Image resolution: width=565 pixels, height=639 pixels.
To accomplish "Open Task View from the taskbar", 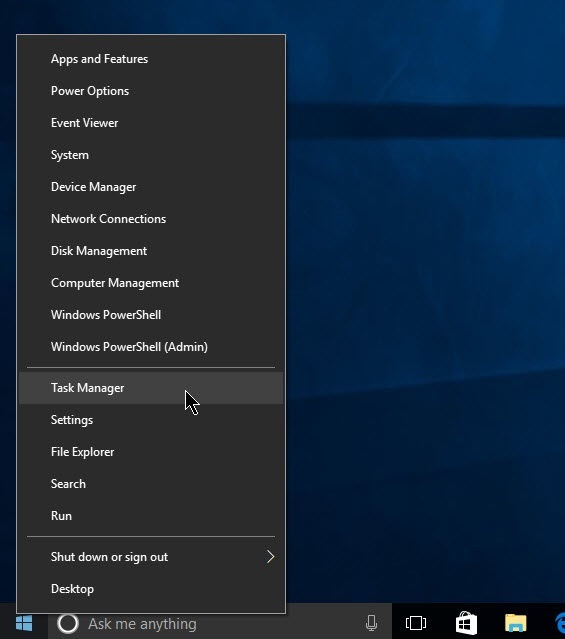I will point(416,624).
